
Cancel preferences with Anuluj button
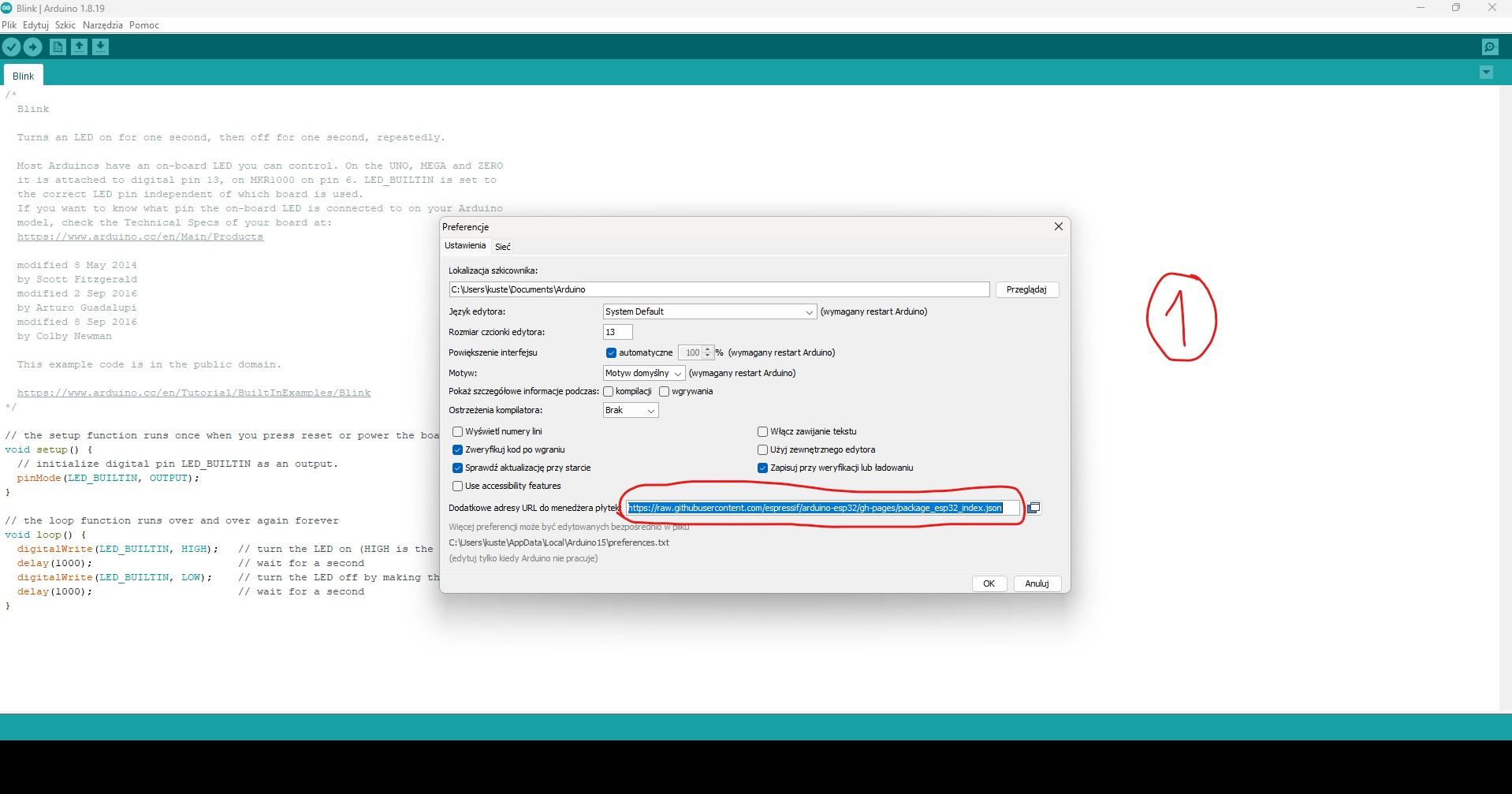pyautogui.click(x=1037, y=583)
